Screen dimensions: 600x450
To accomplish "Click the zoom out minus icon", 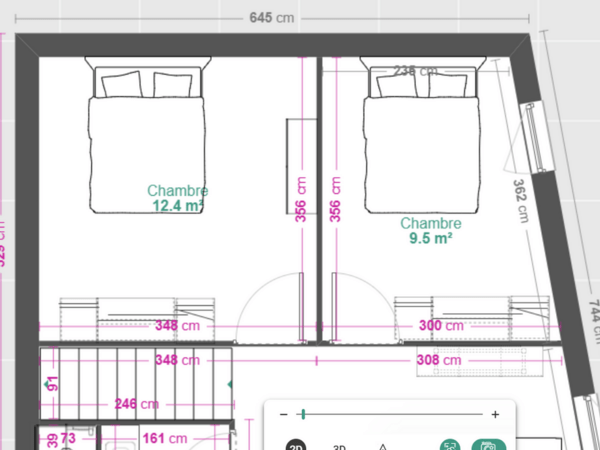I will [x=284, y=414].
